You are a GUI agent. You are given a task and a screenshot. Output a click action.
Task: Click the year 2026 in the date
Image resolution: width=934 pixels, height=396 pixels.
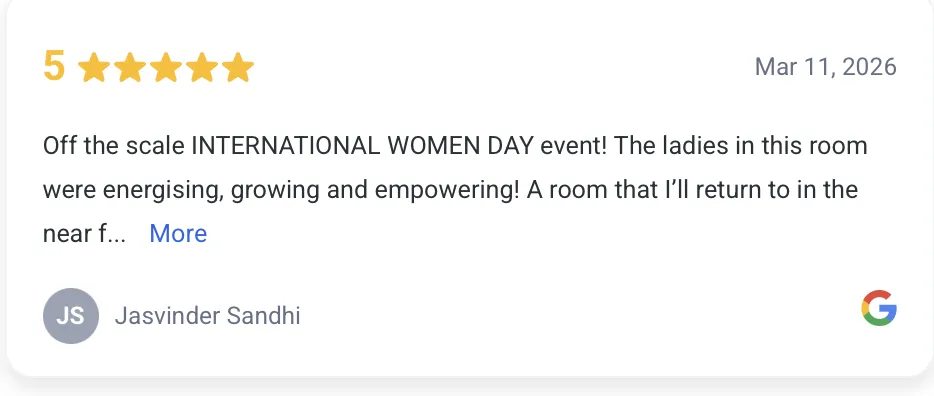tap(869, 67)
